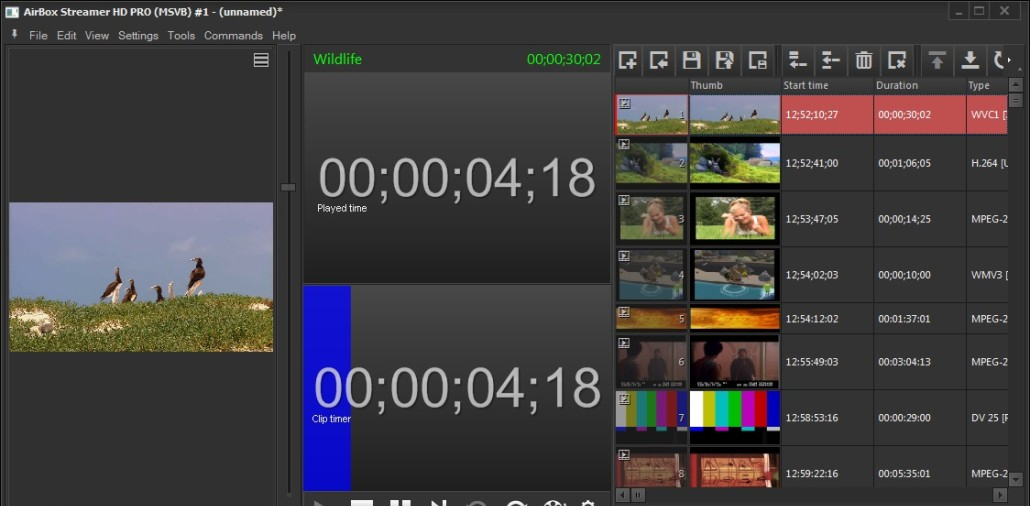Click the pin icon beside File menu
The width and height of the screenshot is (1030, 506).
pos(14,34)
